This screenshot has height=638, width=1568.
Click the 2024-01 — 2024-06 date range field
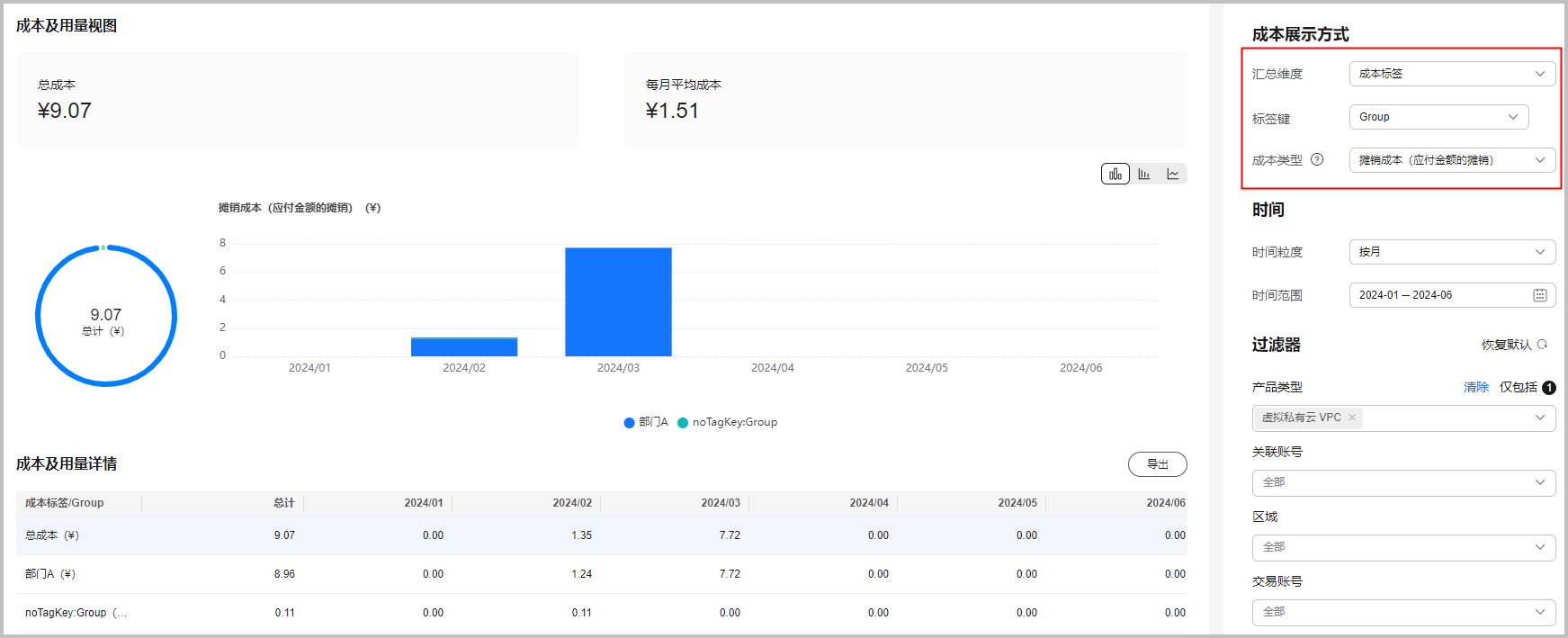pos(1452,295)
